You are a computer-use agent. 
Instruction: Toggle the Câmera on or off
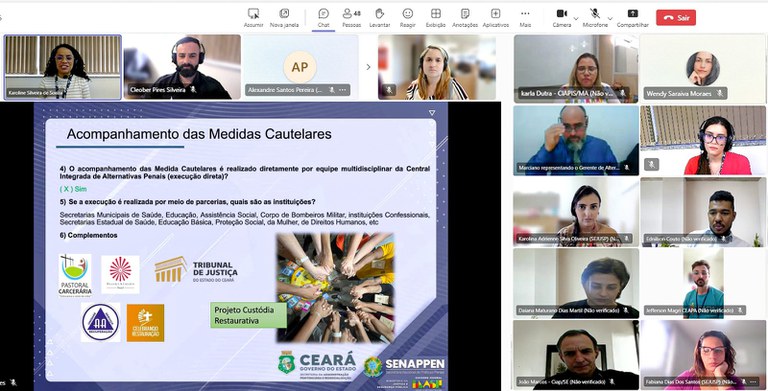click(x=562, y=18)
